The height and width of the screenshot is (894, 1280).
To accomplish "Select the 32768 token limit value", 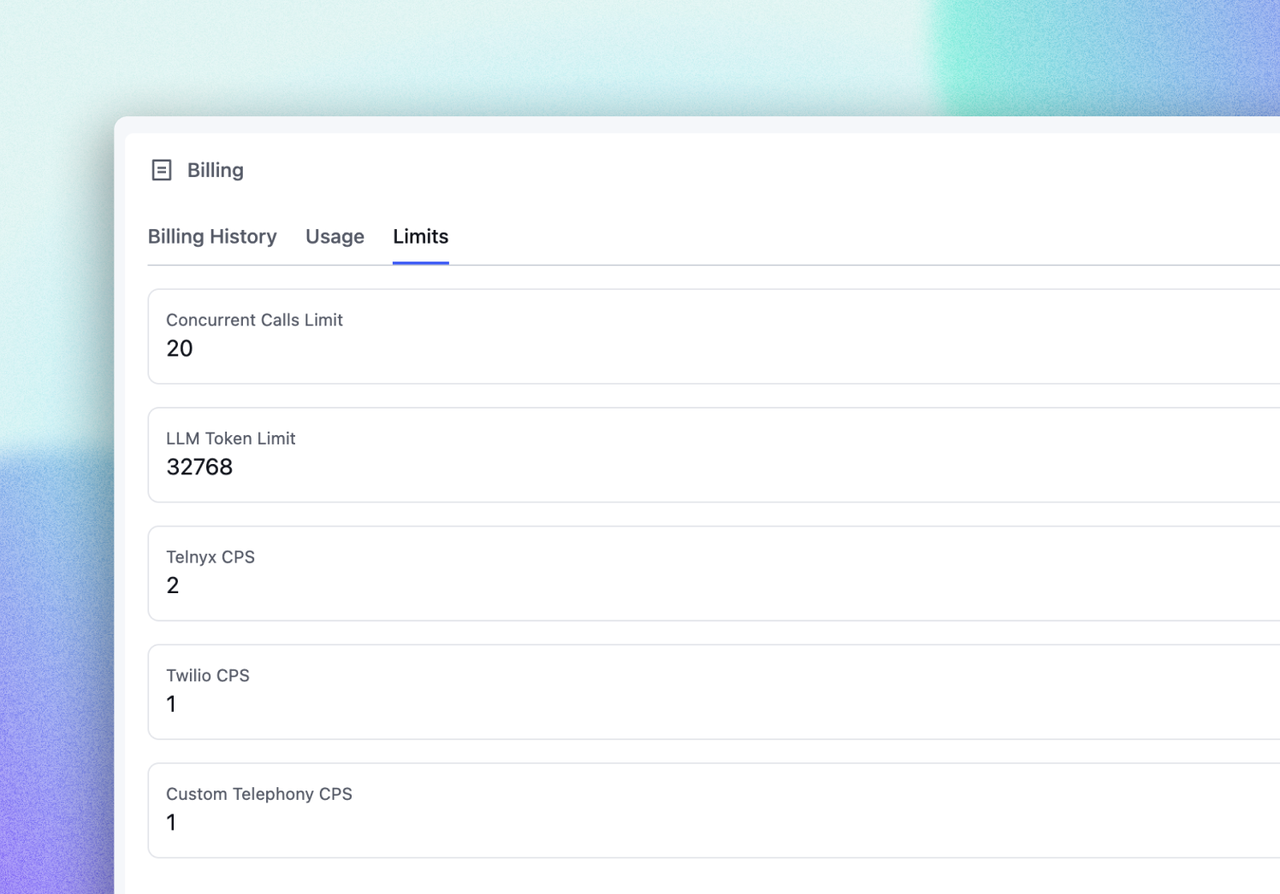I will 199,467.
